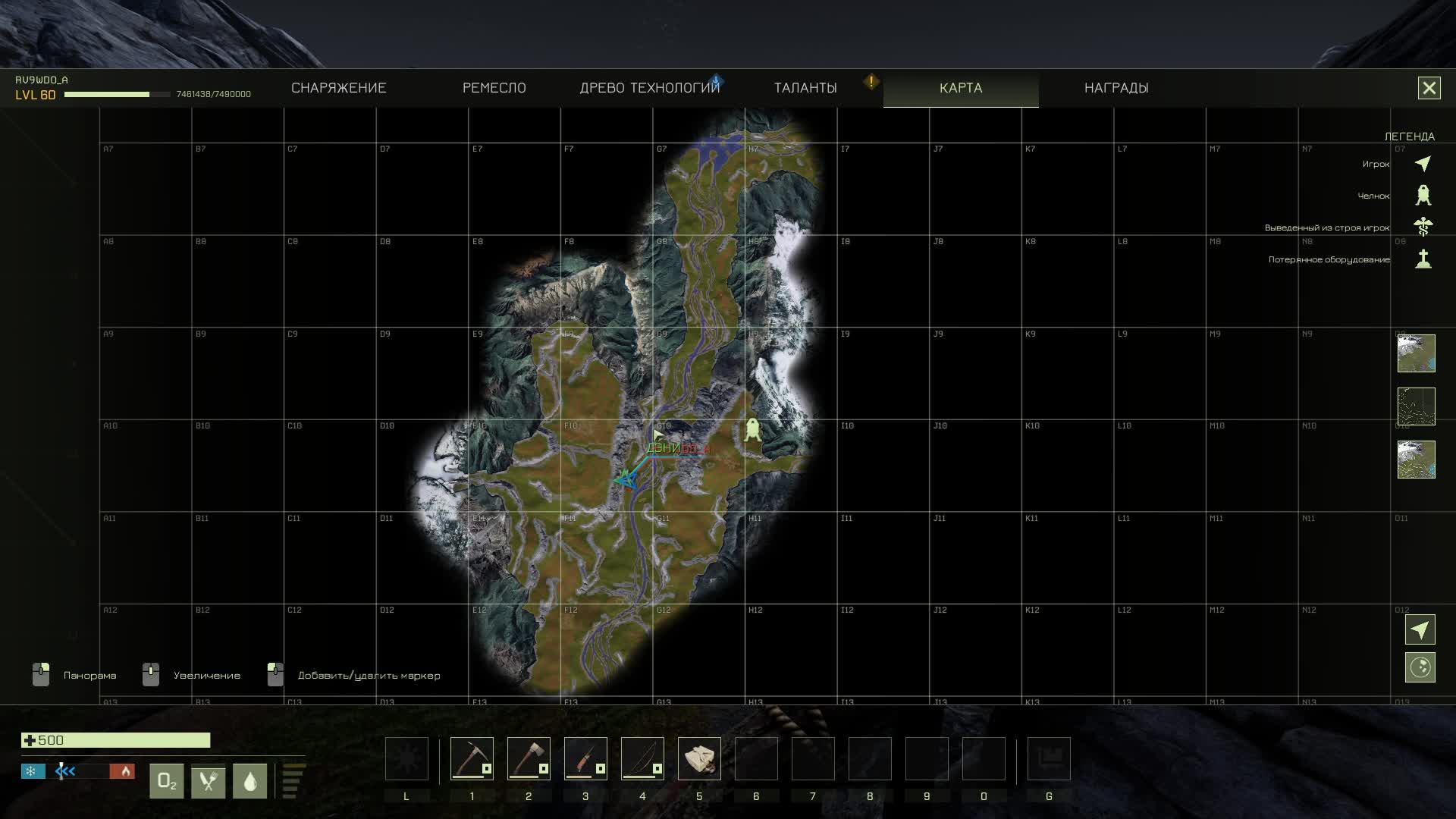The width and height of the screenshot is (1456, 819).
Task: Click the round globe button below the arrow button
Action: (1420, 667)
